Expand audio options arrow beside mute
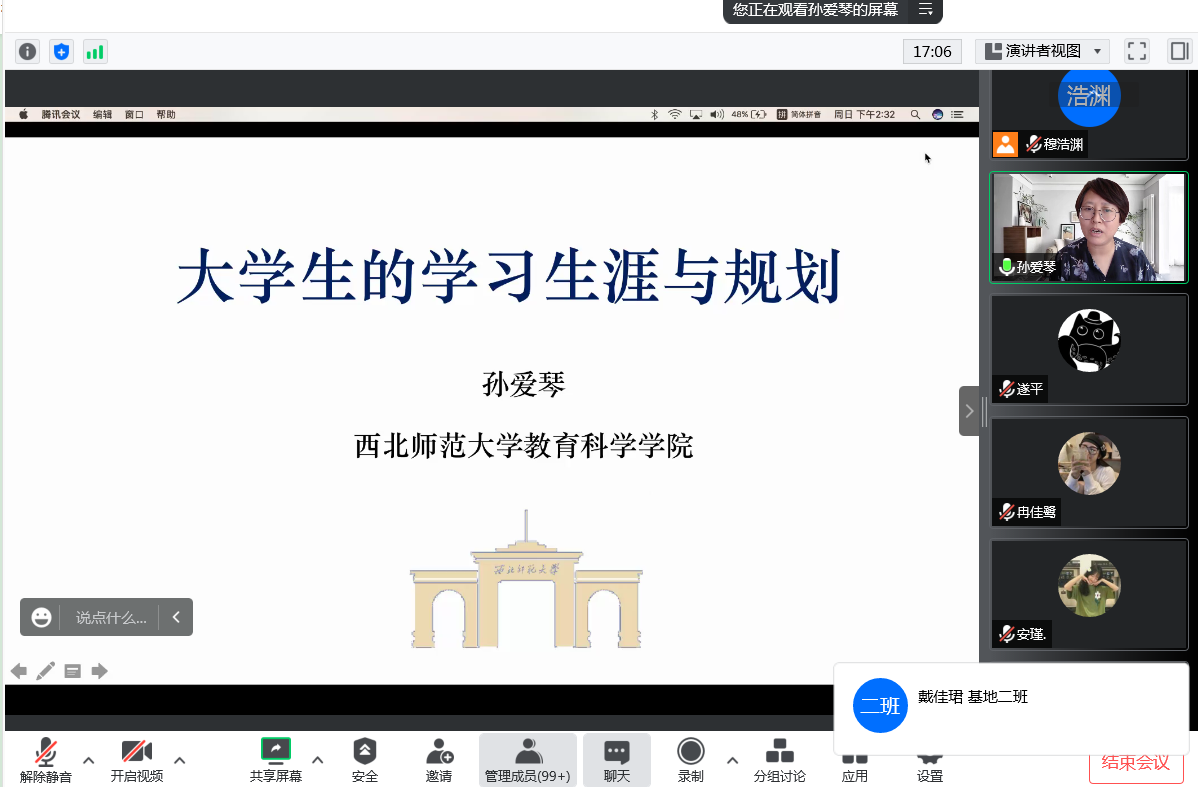 coord(88,760)
